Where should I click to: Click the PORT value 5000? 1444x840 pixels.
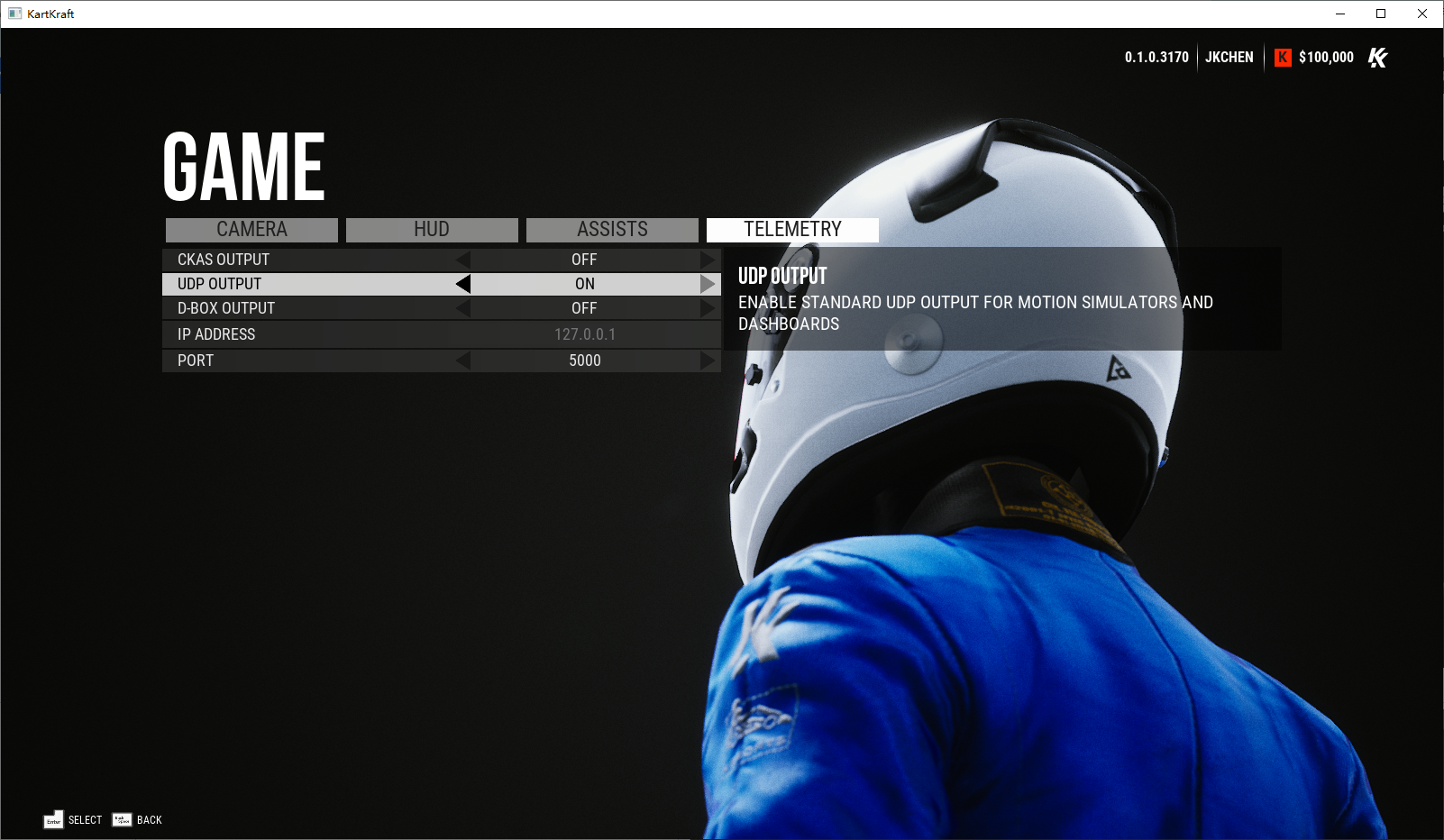(585, 361)
